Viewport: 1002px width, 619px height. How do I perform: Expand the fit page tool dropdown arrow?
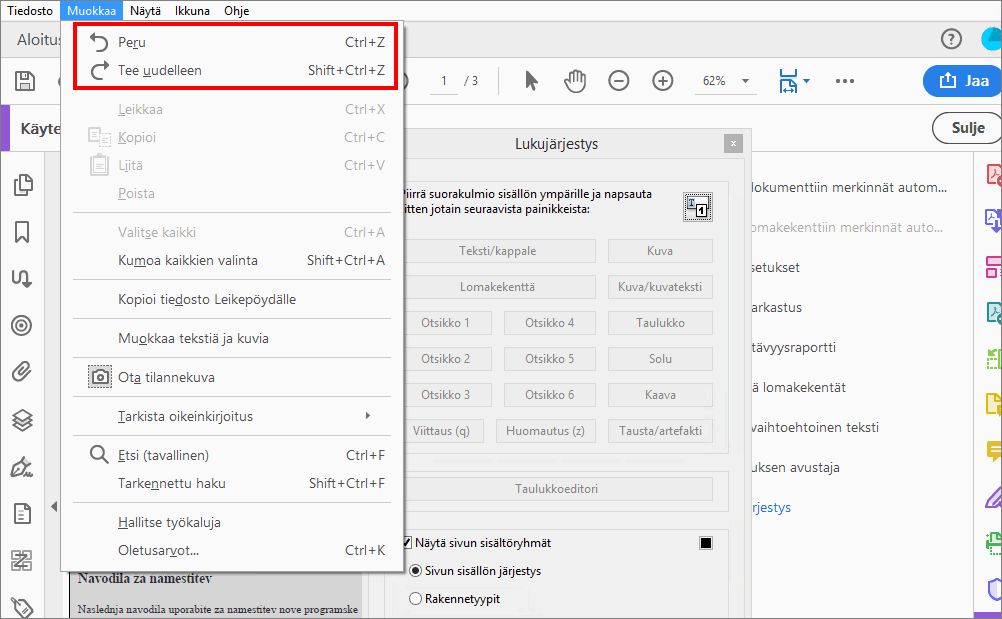[x=806, y=80]
